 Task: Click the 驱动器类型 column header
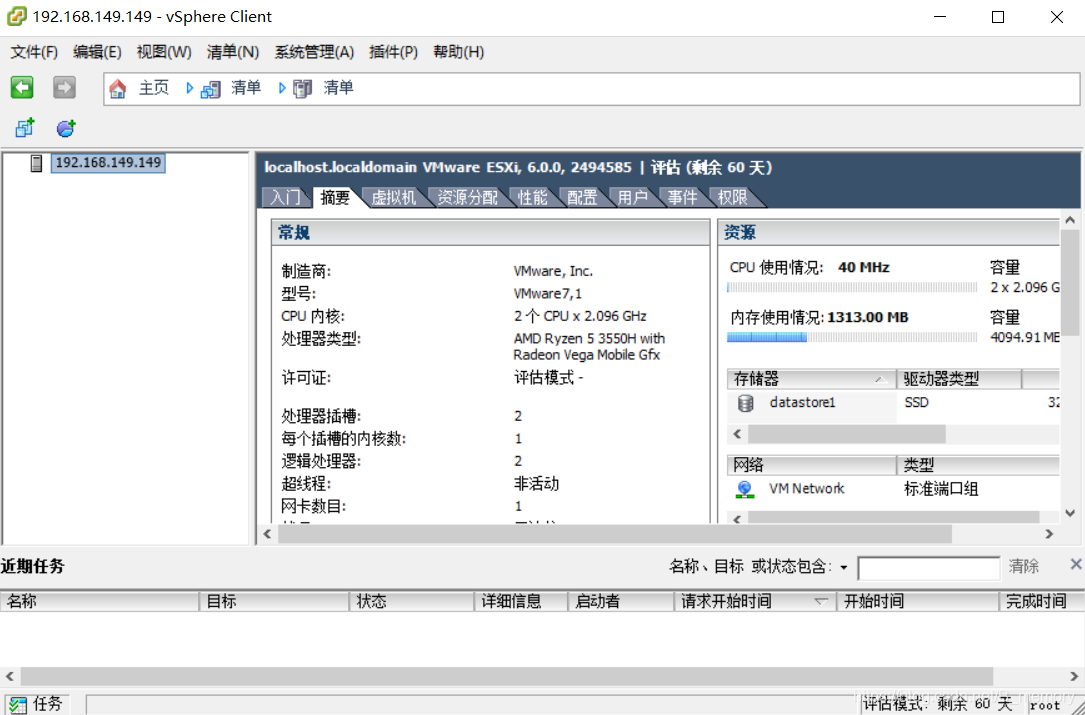pos(959,379)
